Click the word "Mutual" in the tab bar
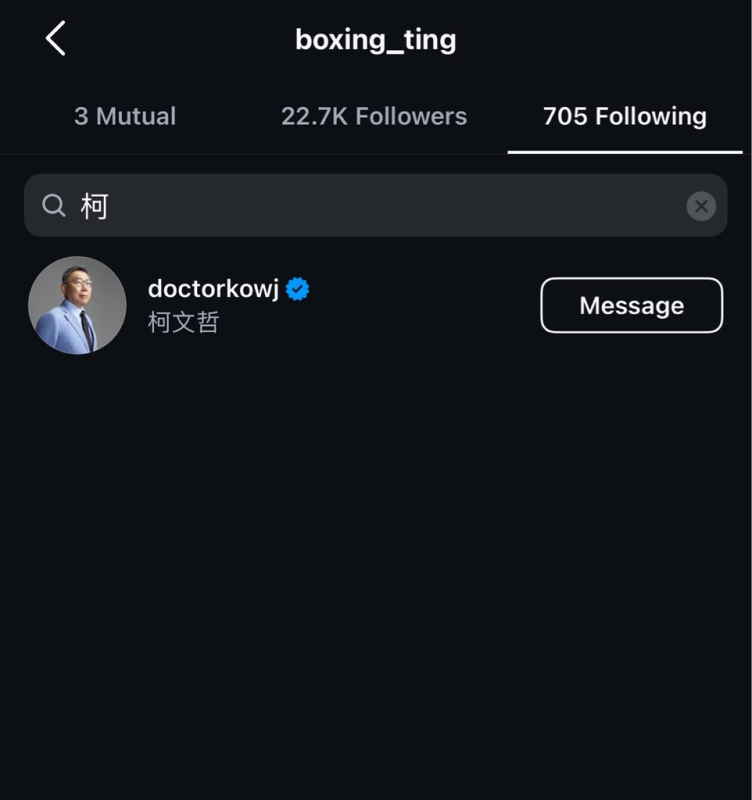This screenshot has width=752, height=800. (x=136, y=116)
